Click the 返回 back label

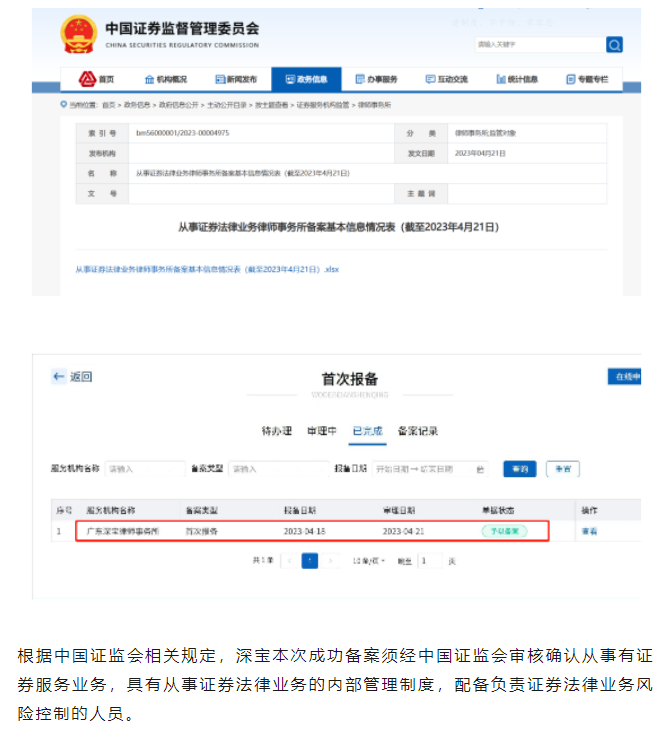pos(81,377)
